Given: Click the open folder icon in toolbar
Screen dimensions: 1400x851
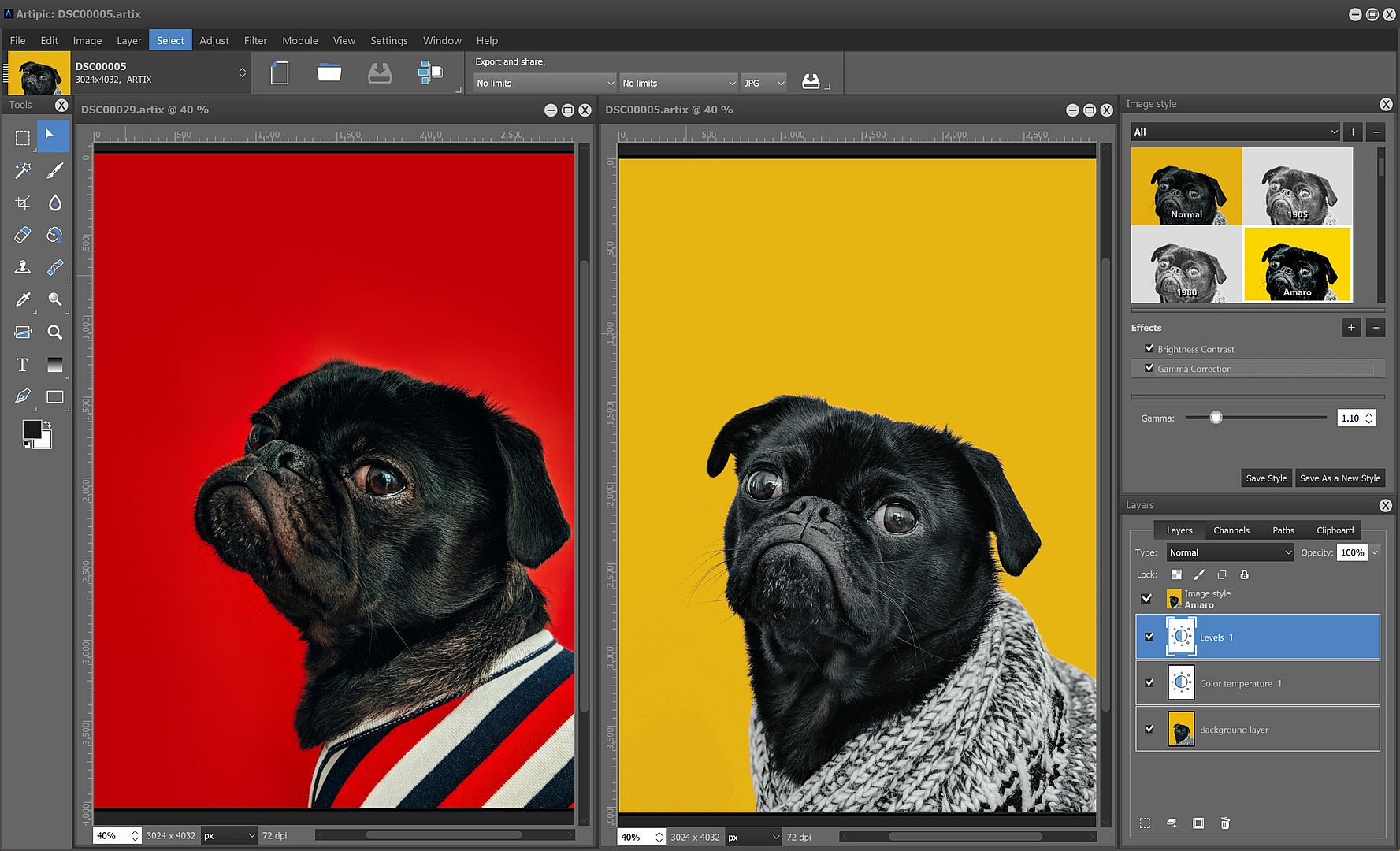Looking at the screenshot, I should click(329, 73).
